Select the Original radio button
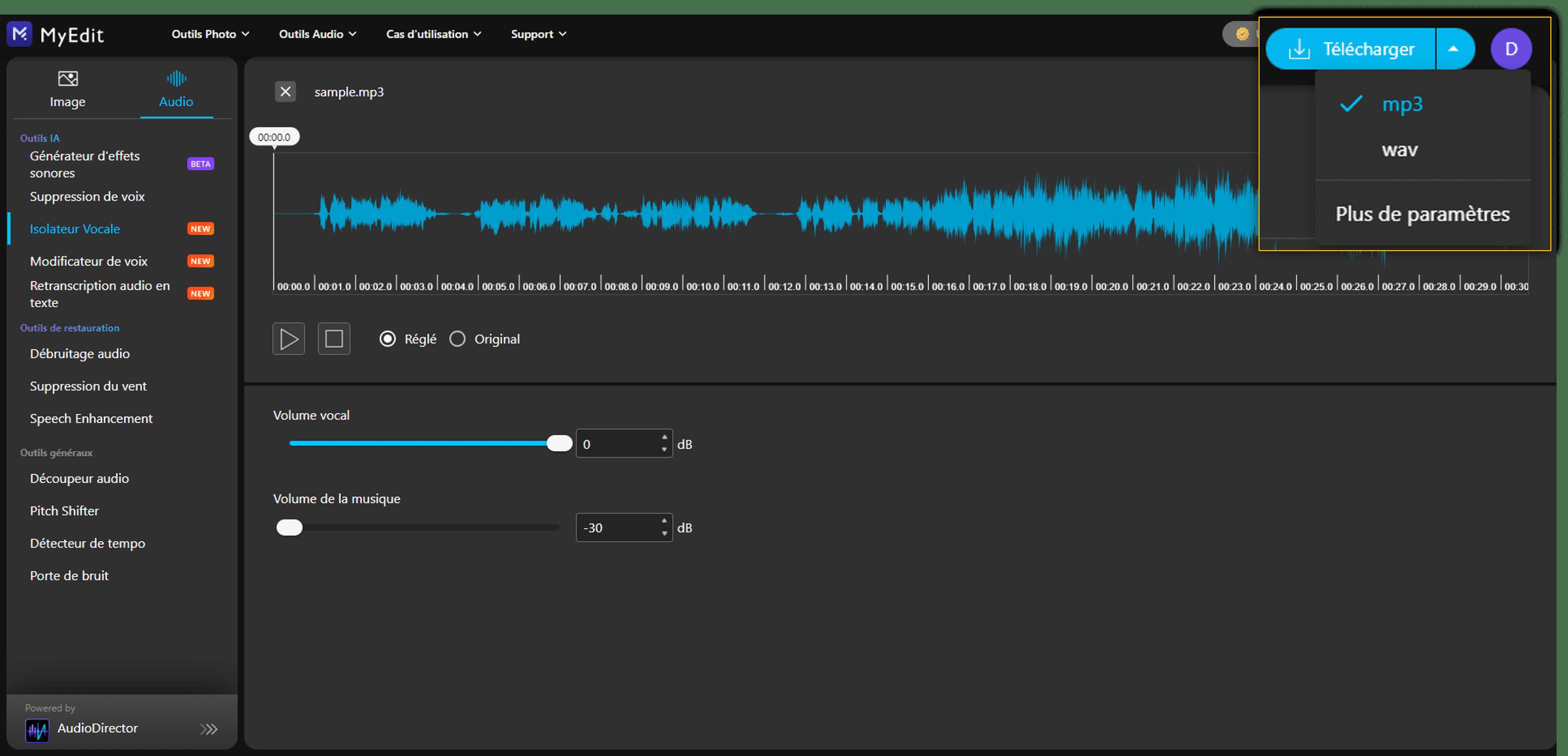1568x756 pixels. [457, 339]
